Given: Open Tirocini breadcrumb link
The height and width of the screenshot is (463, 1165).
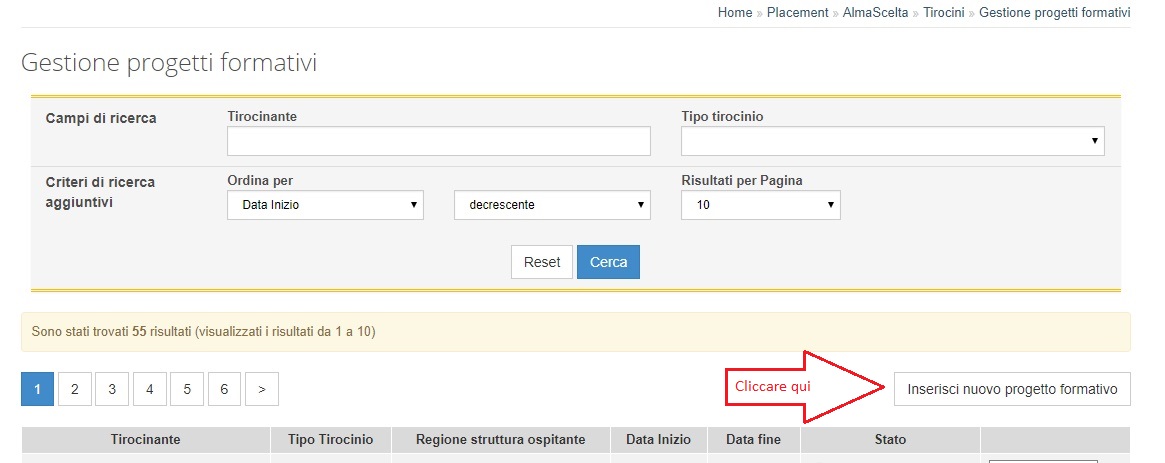Looking at the screenshot, I should point(944,13).
